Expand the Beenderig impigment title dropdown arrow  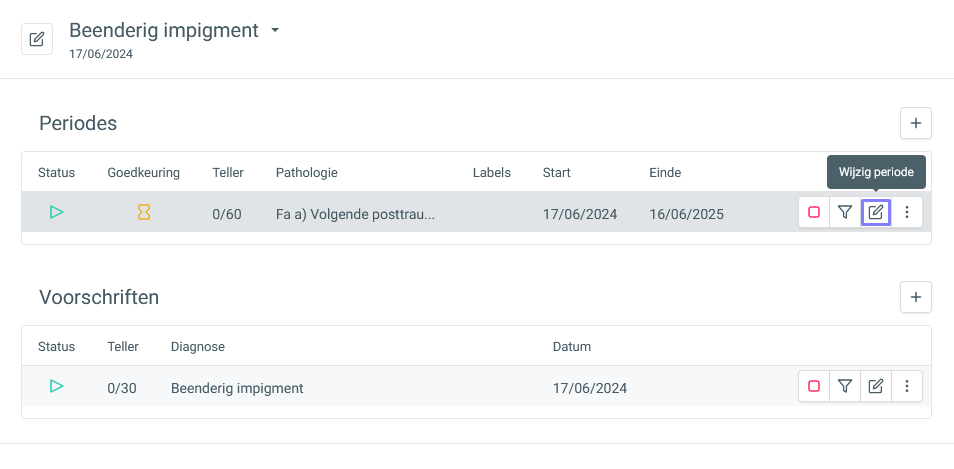[274, 30]
